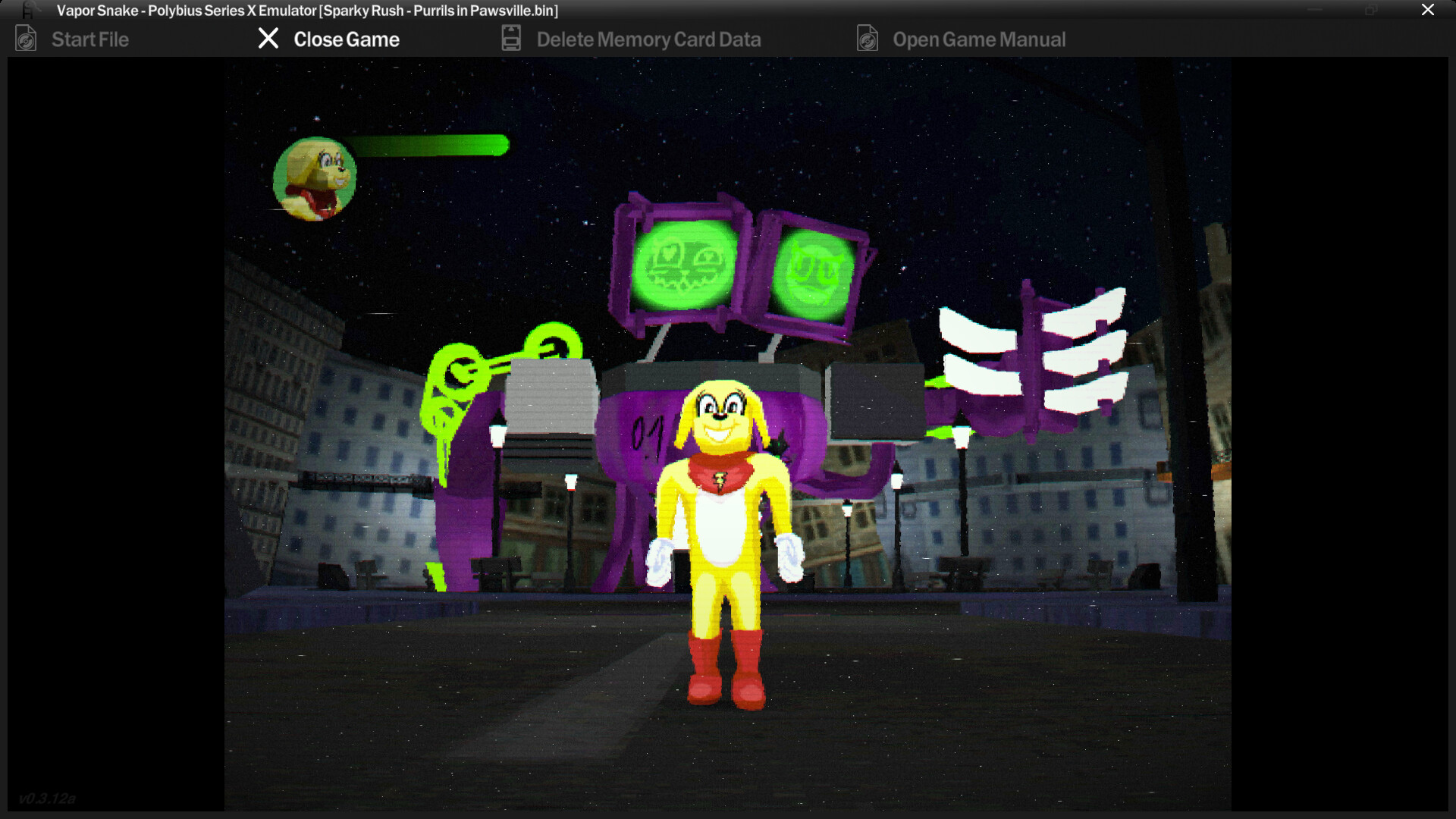Image resolution: width=1456 pixels, height=819 pixels.
Task: Click the memory card icon in the toolbar
Action: [510, 37]
